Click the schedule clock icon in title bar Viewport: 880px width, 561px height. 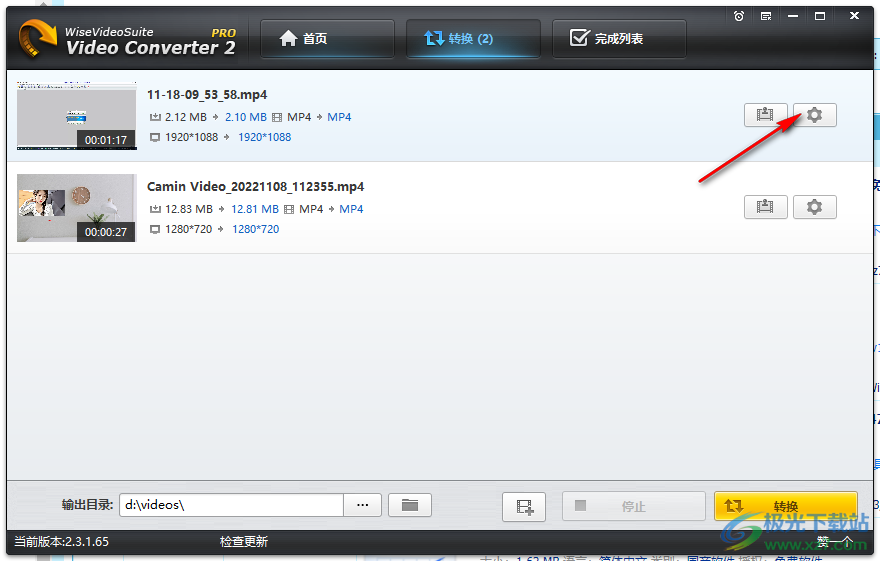[x=739, y=16]
